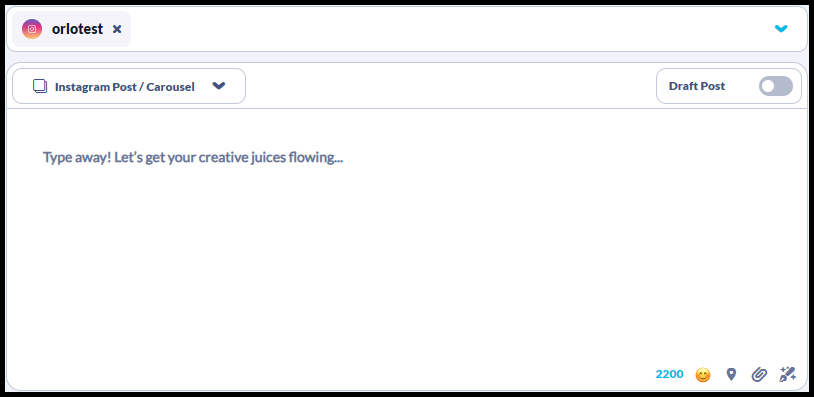Image resolution: width=814 pixels, height=397 pixels.
Task: Open the Instagram Post / Carousel dropdown
Action: coord(129,86)
